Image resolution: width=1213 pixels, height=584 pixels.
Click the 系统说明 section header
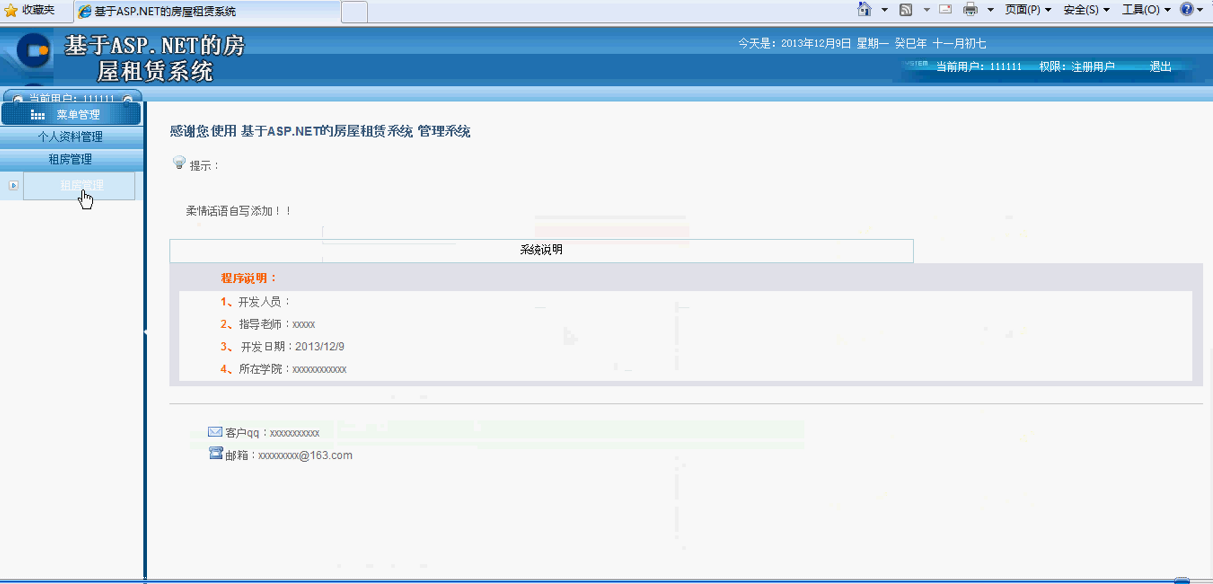[541, 251]
